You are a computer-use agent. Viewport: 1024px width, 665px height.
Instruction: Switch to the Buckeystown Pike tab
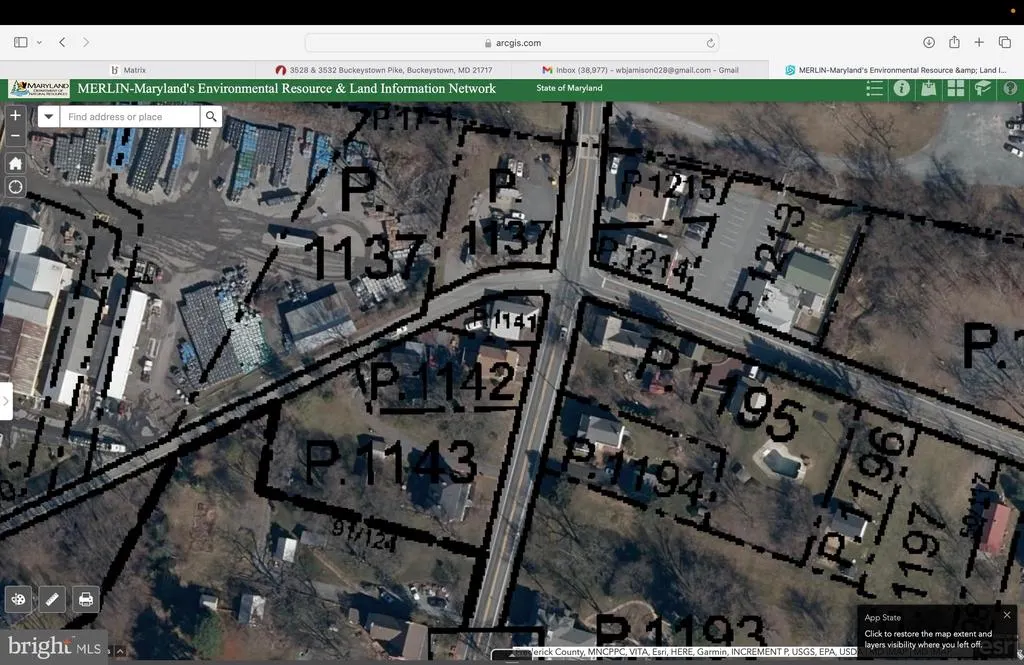pos(383,70)
